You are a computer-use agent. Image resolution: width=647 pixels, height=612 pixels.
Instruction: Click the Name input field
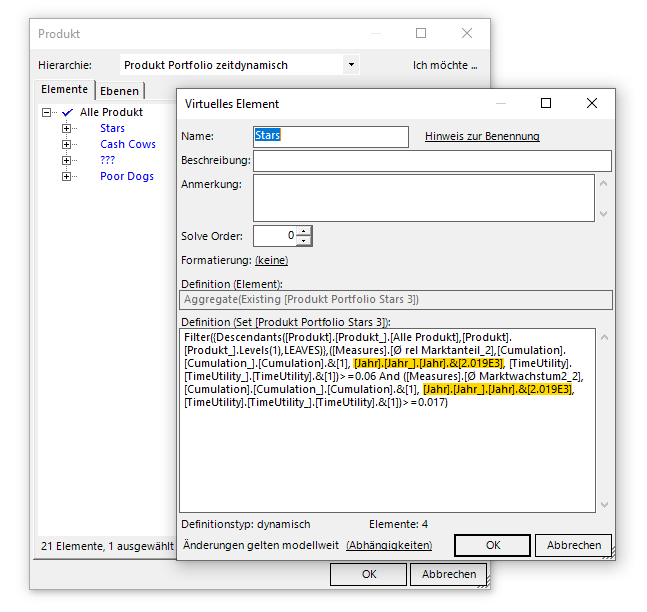tap(330, 136)
